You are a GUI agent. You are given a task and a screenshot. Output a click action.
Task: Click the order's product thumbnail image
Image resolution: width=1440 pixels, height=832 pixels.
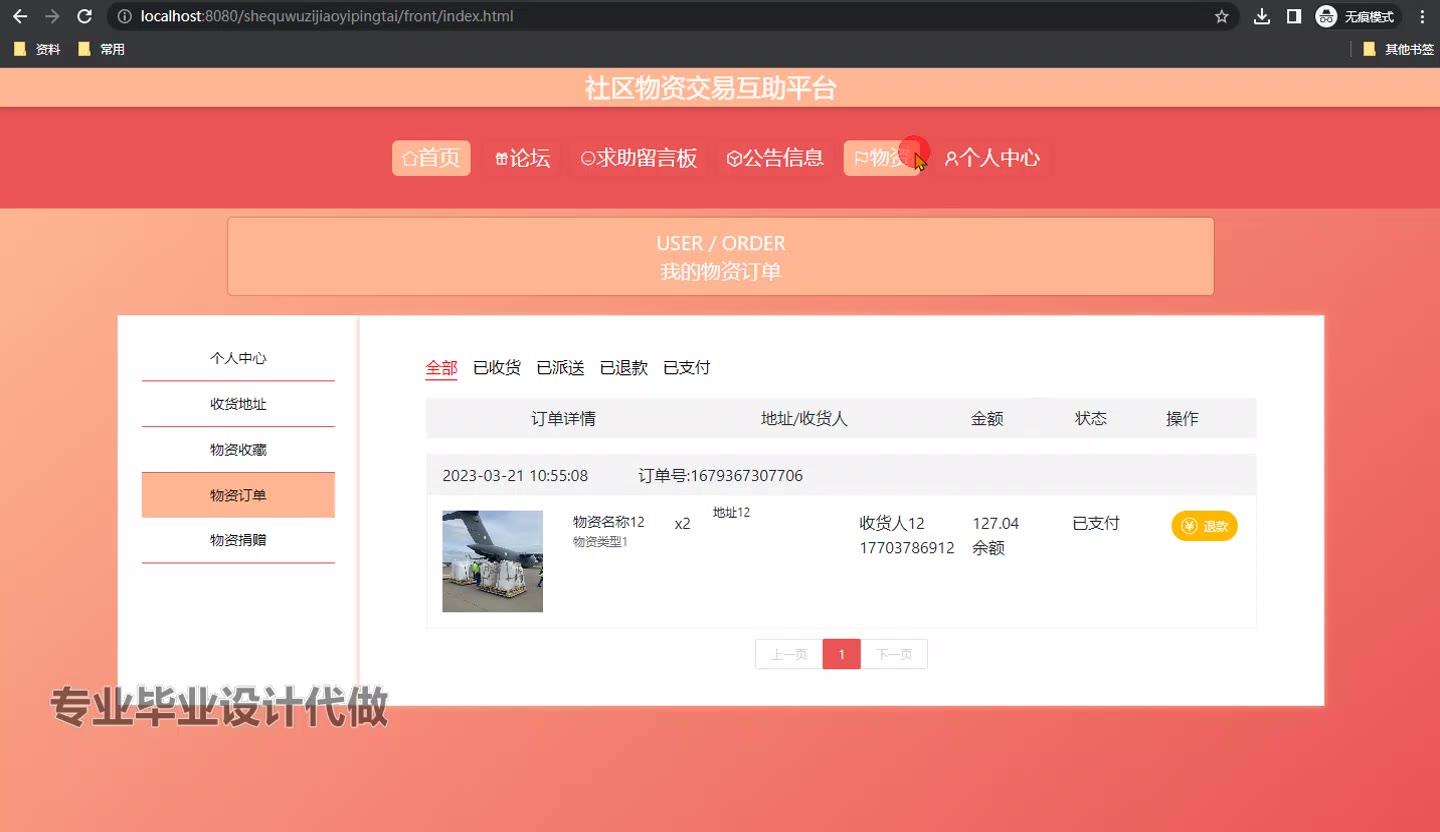[492, 561]
